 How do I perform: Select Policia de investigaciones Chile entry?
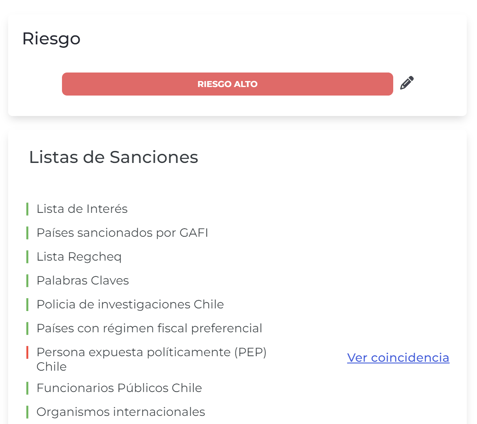pos(130,305)
